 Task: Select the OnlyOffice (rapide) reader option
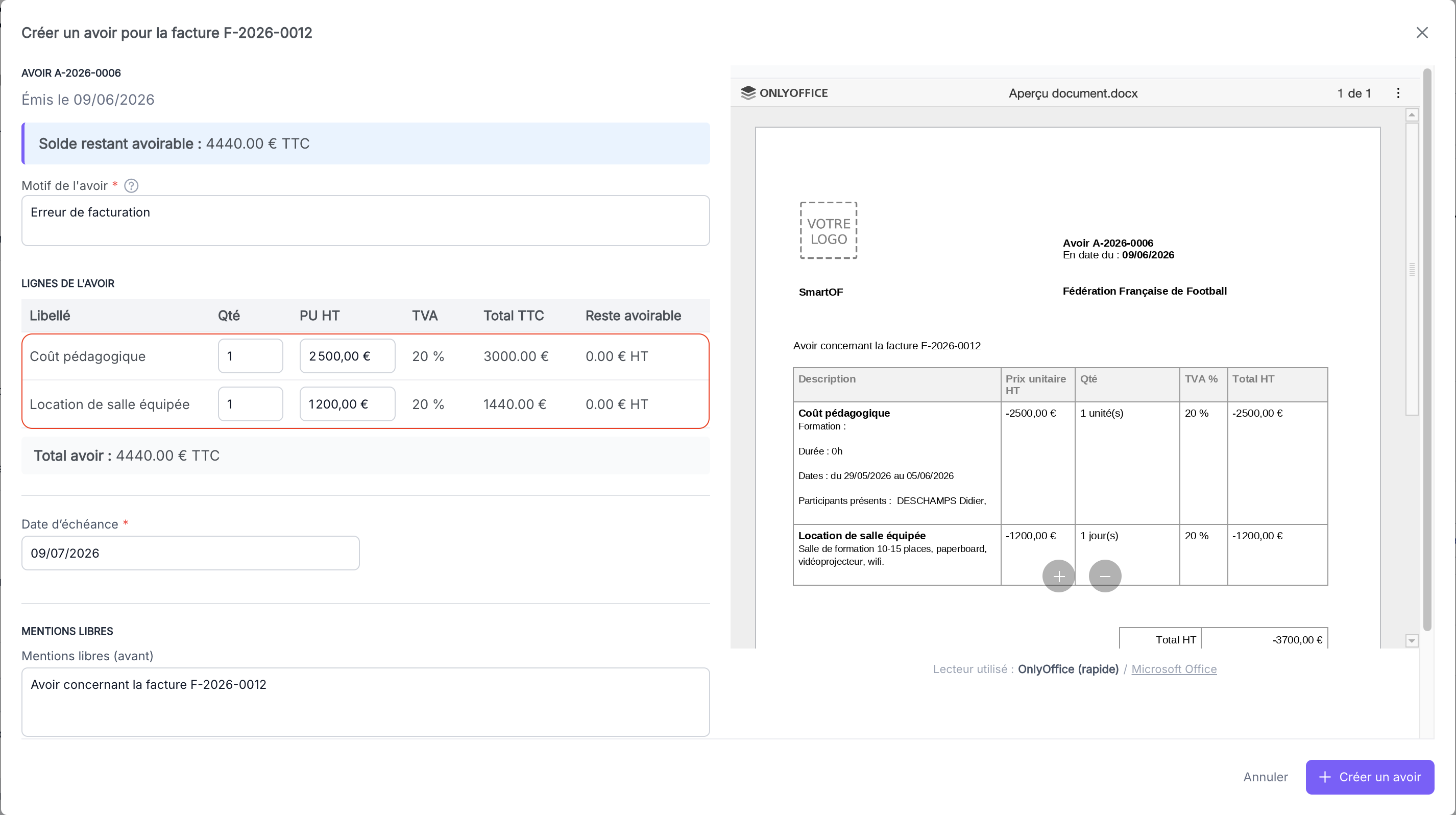[x=1068, y=669]
